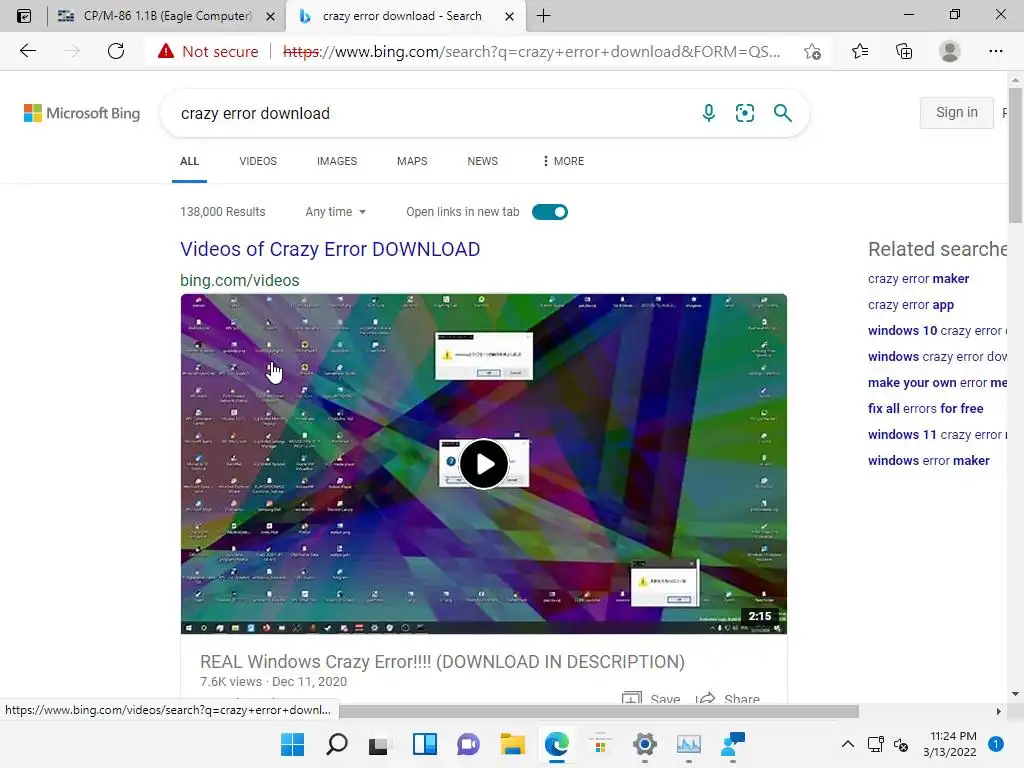The width and height of the screenshot is (1024, 768).
Task: Open Task View in taskbar
Action: tap(378, 744)
